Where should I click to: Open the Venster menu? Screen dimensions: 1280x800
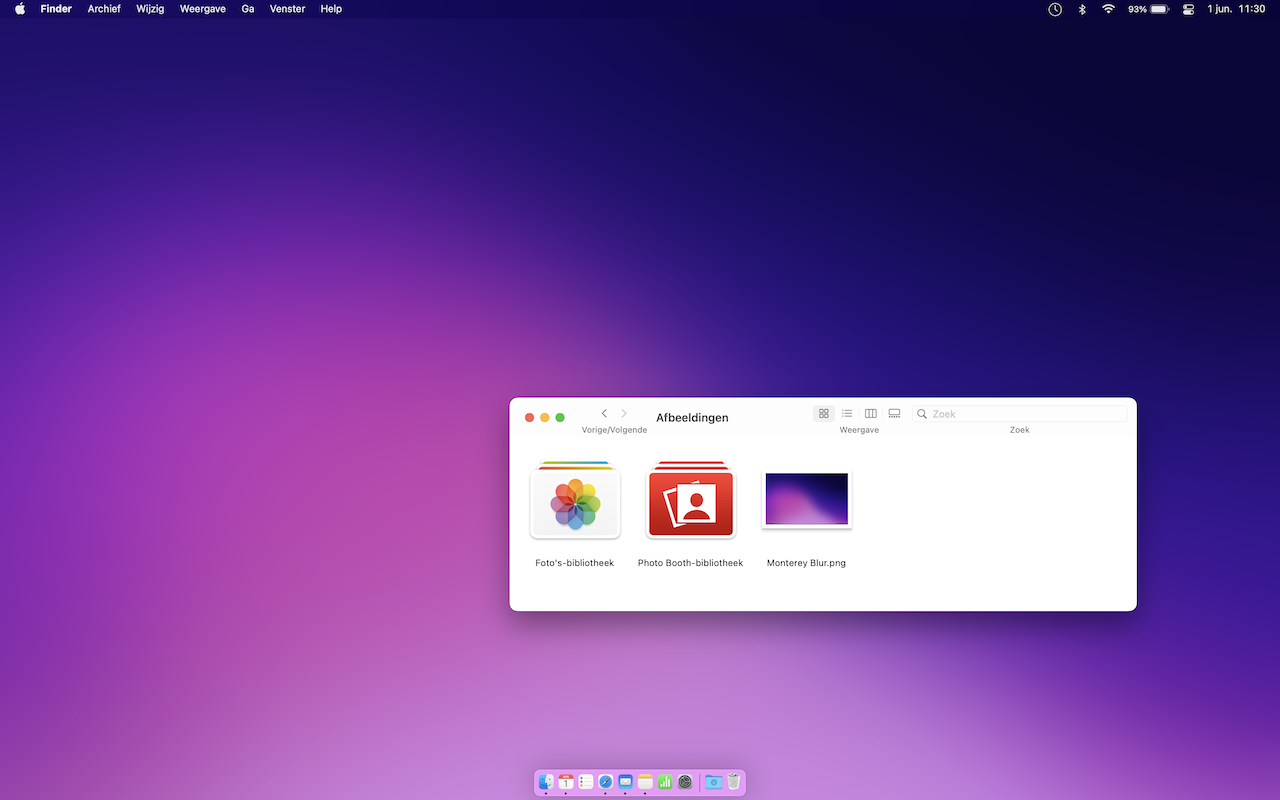[287, 9]
